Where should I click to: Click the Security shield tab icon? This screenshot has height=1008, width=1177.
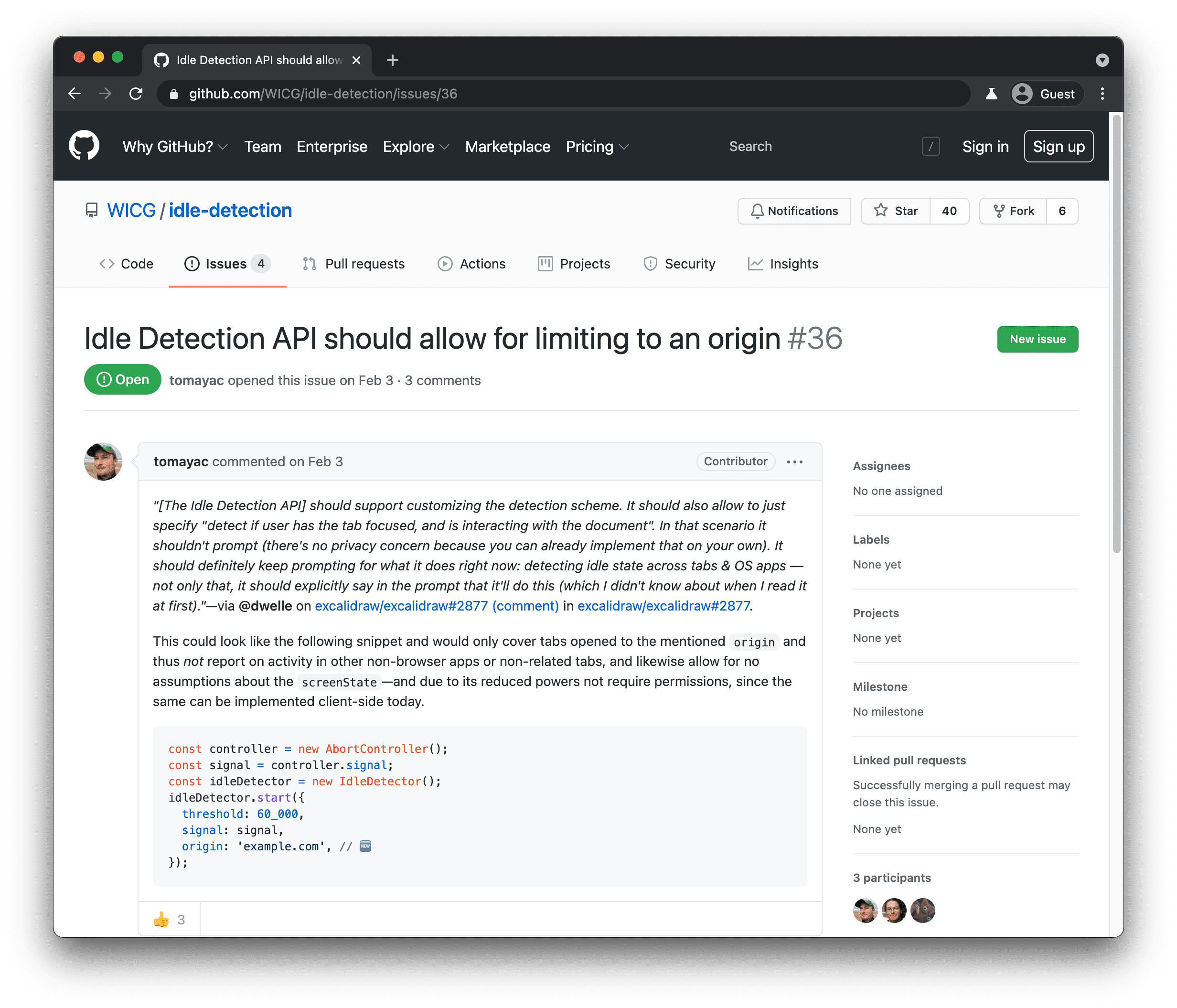[x=650, y=264]
